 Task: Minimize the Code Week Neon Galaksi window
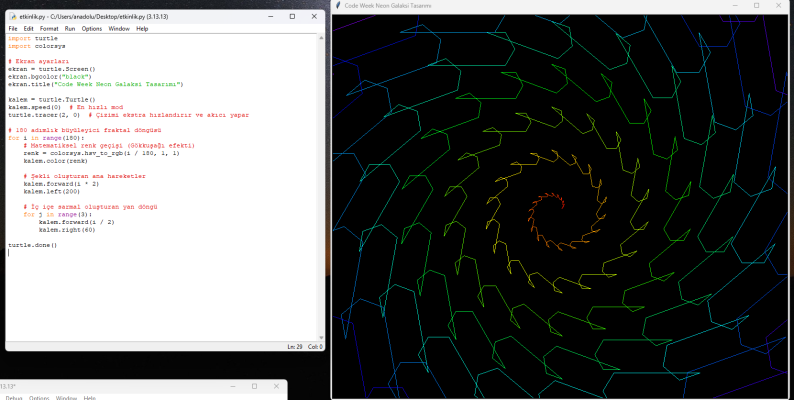[735, 6]
